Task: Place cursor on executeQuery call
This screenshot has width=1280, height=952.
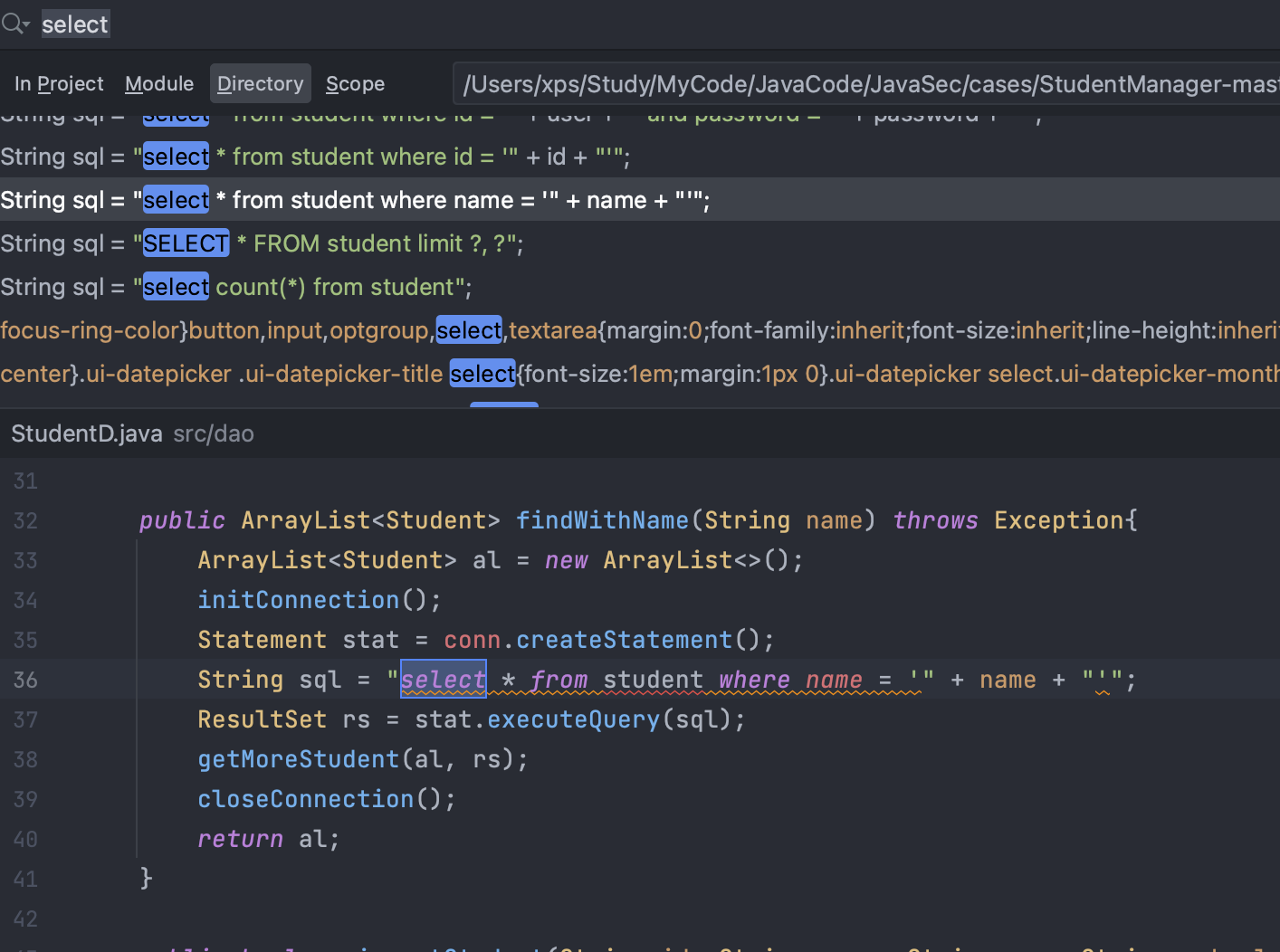Action: (573, 719)
